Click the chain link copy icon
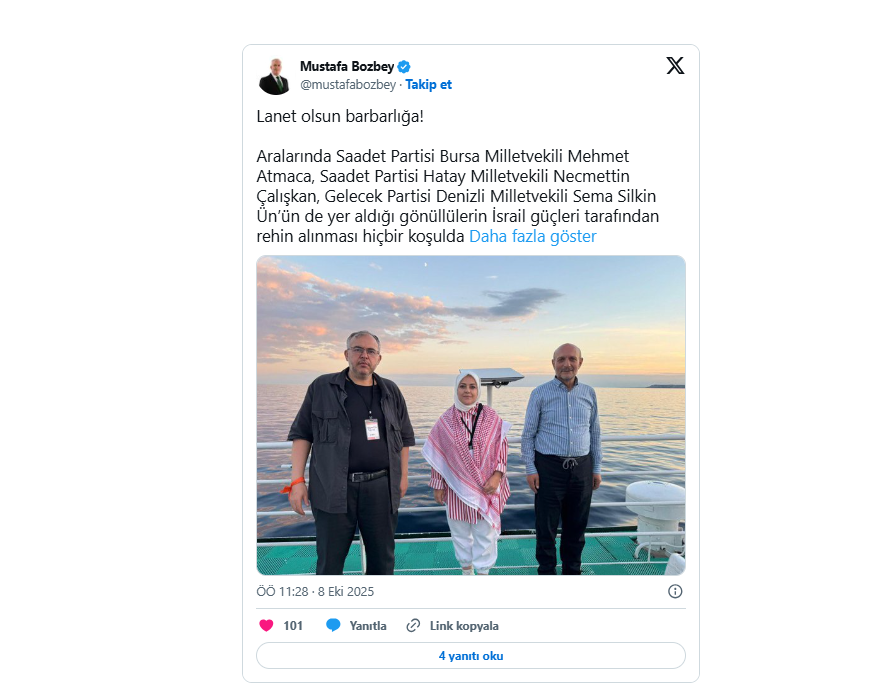This screenshot has width=879, height=698. pyautogui.click(x=413, y=626)
